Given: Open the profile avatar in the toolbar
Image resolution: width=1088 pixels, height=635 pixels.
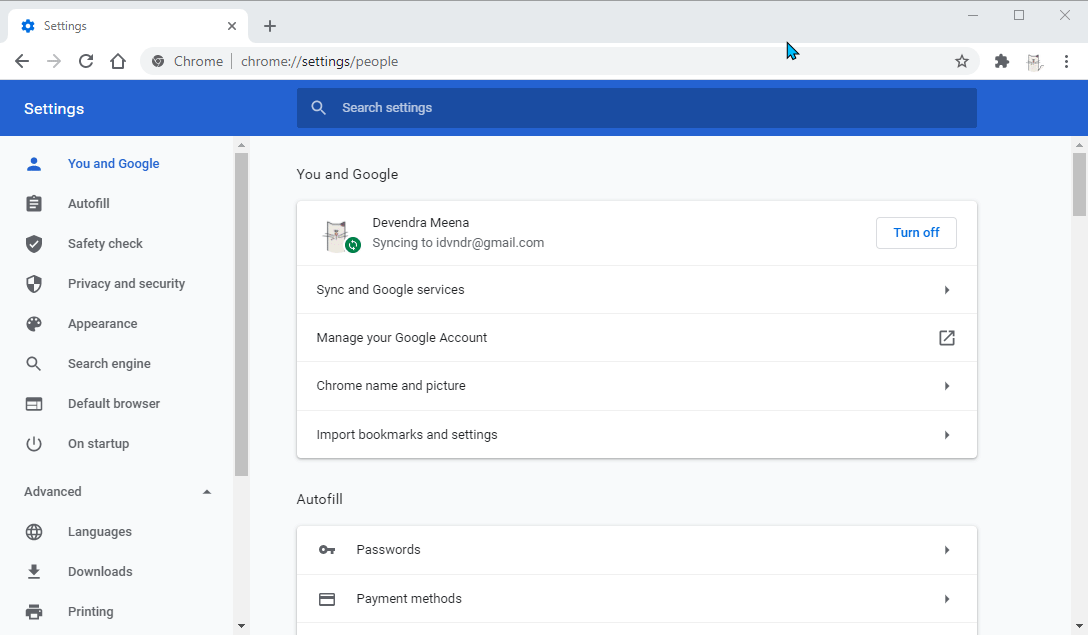Looking at the screenshot, I should 1035,62.
